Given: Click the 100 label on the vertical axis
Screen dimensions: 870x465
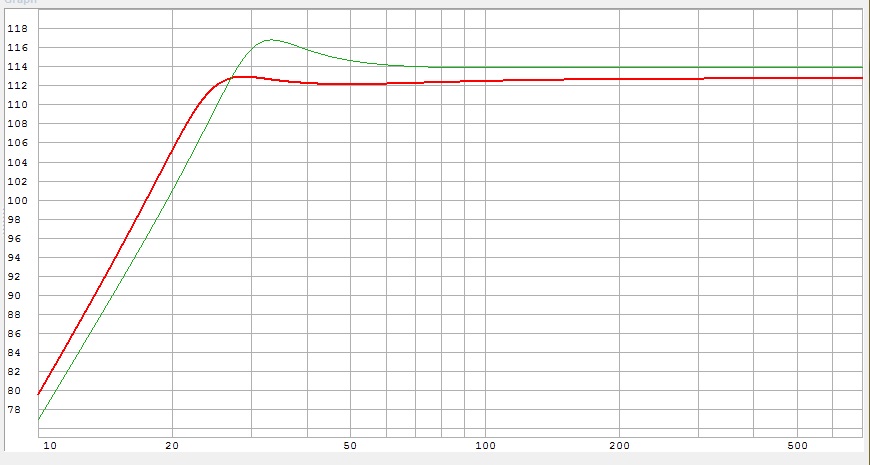Looking at the screenshot, I should (18, 200).
